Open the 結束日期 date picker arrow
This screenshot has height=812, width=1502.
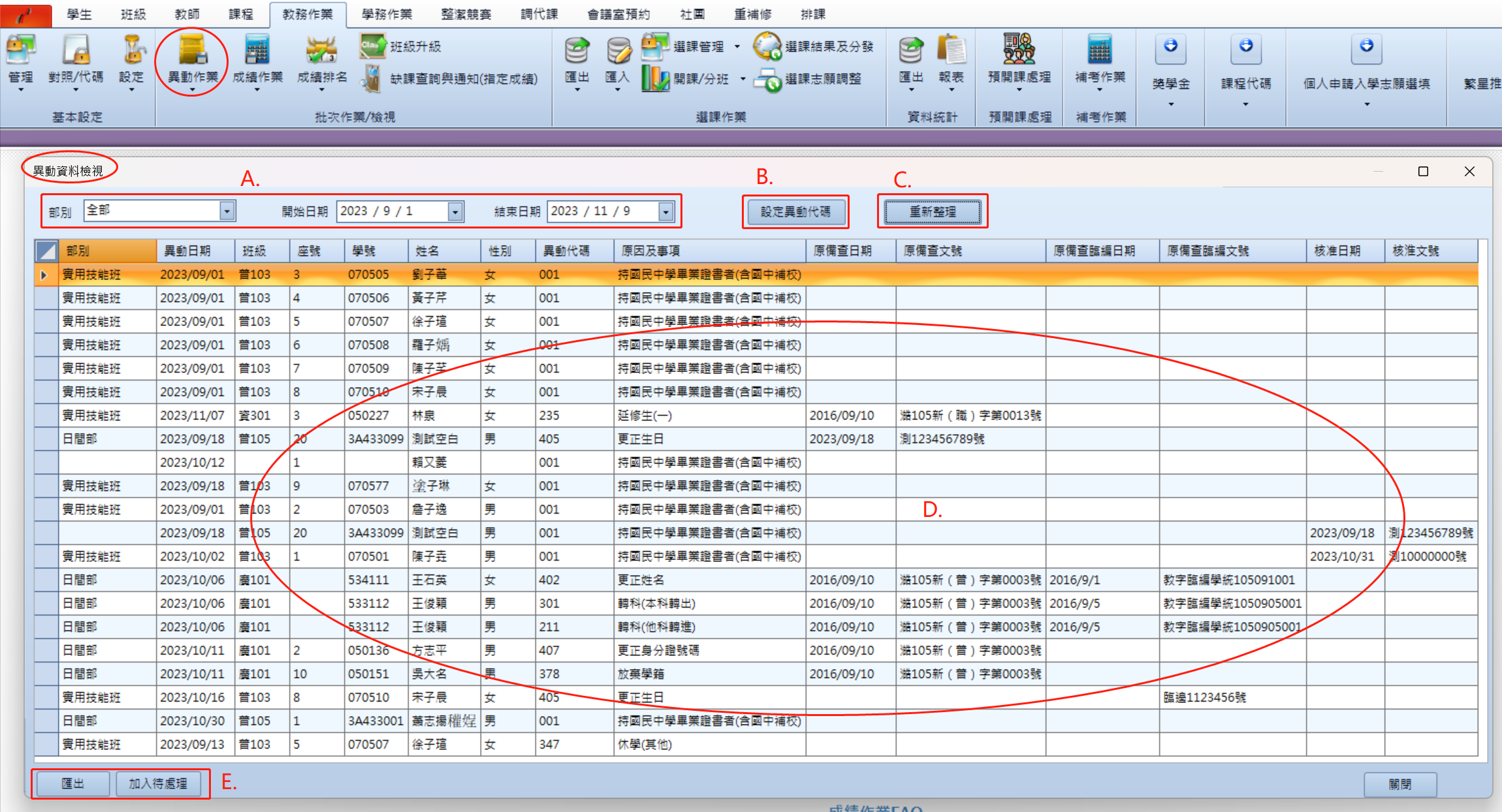tap(665, 211)
